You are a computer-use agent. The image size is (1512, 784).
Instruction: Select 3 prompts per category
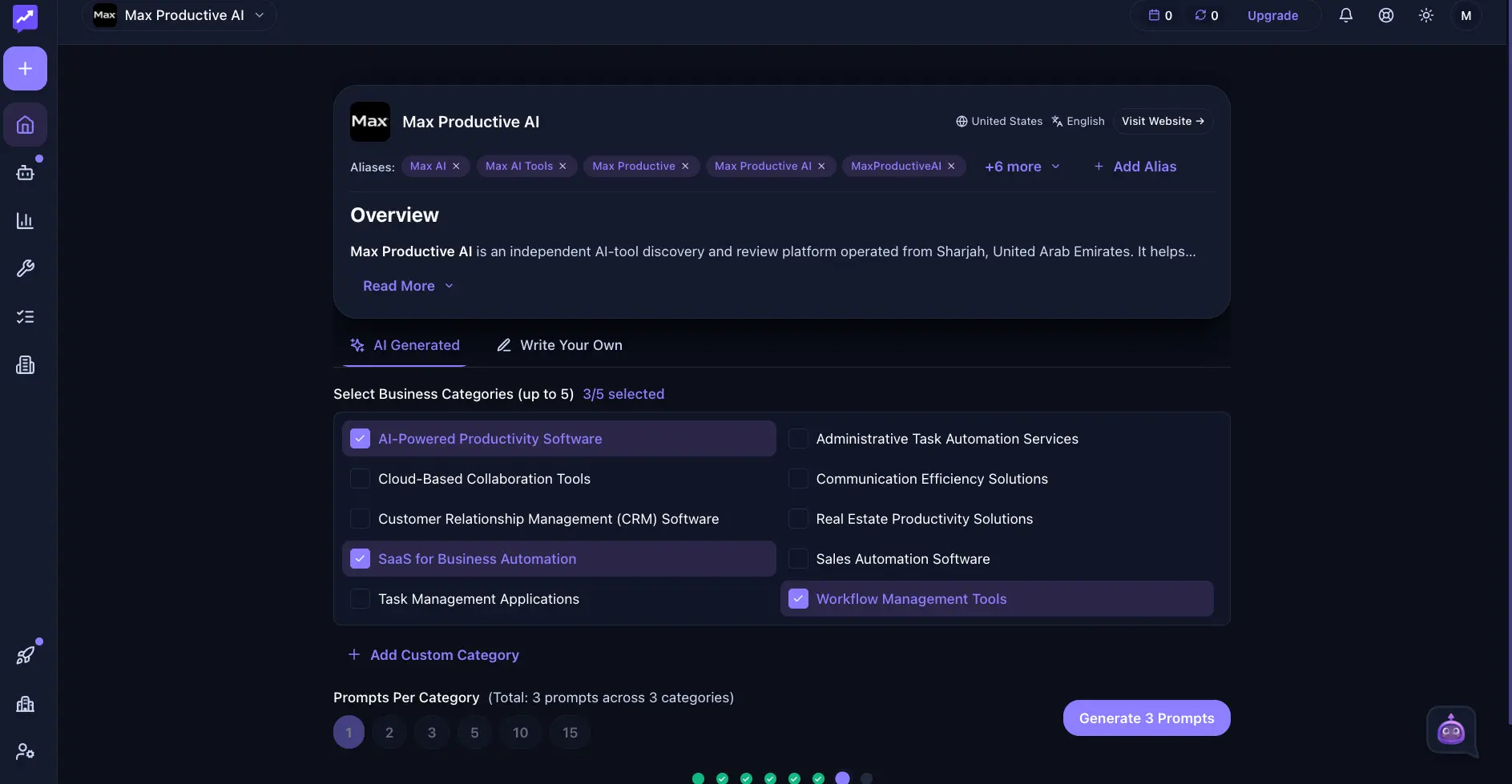coord(432,732)
